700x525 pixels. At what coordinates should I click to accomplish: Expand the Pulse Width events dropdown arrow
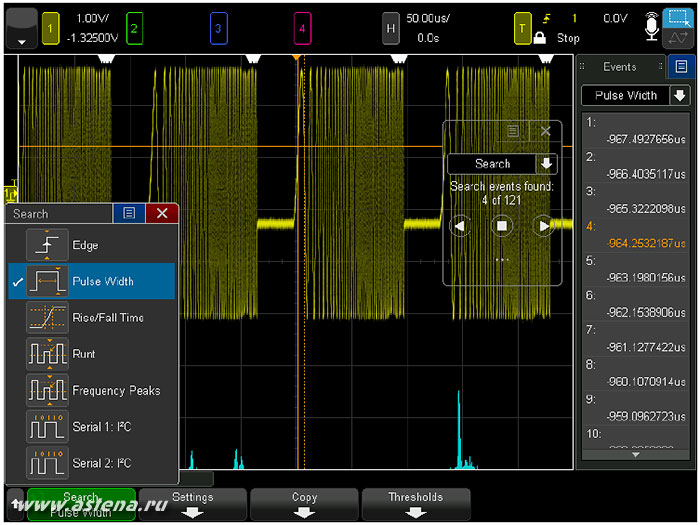(x=679, y=96)
